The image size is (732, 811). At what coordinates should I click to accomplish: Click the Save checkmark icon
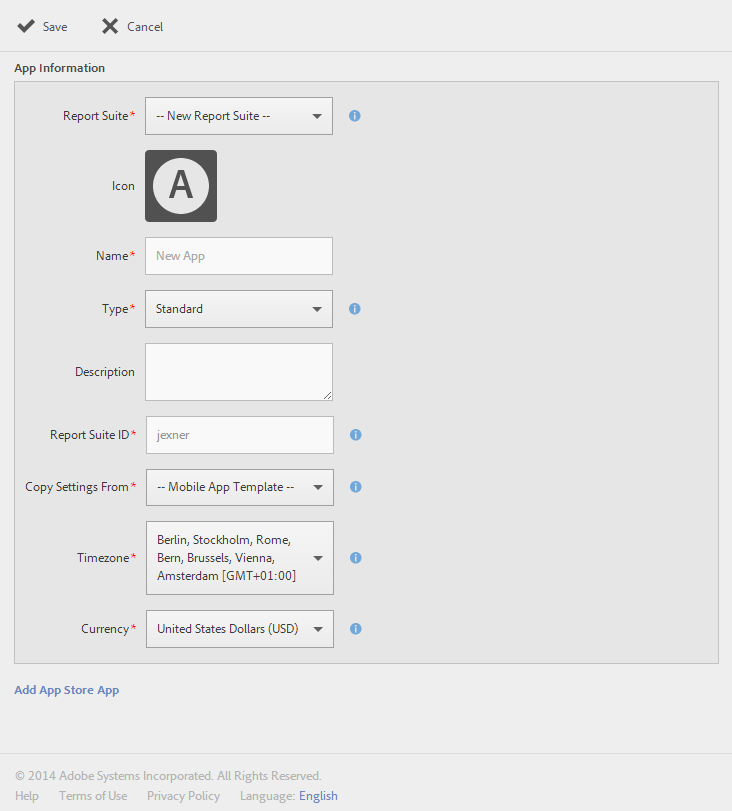(x=27, y=26)
